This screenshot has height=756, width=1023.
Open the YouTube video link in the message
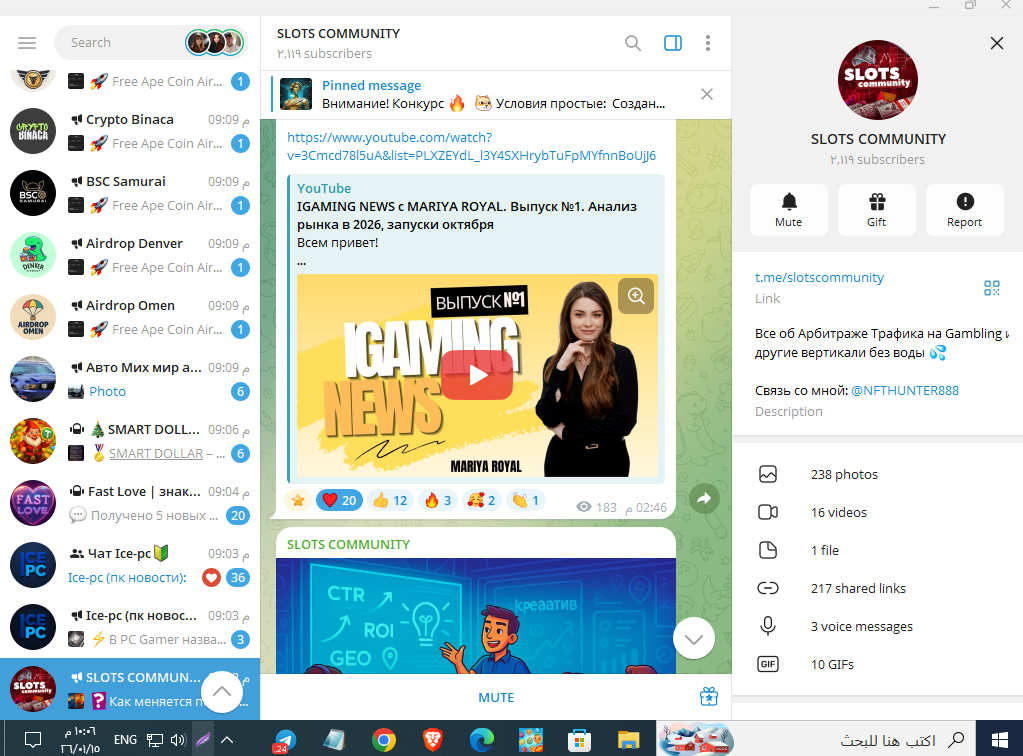[x=471, y=147]
